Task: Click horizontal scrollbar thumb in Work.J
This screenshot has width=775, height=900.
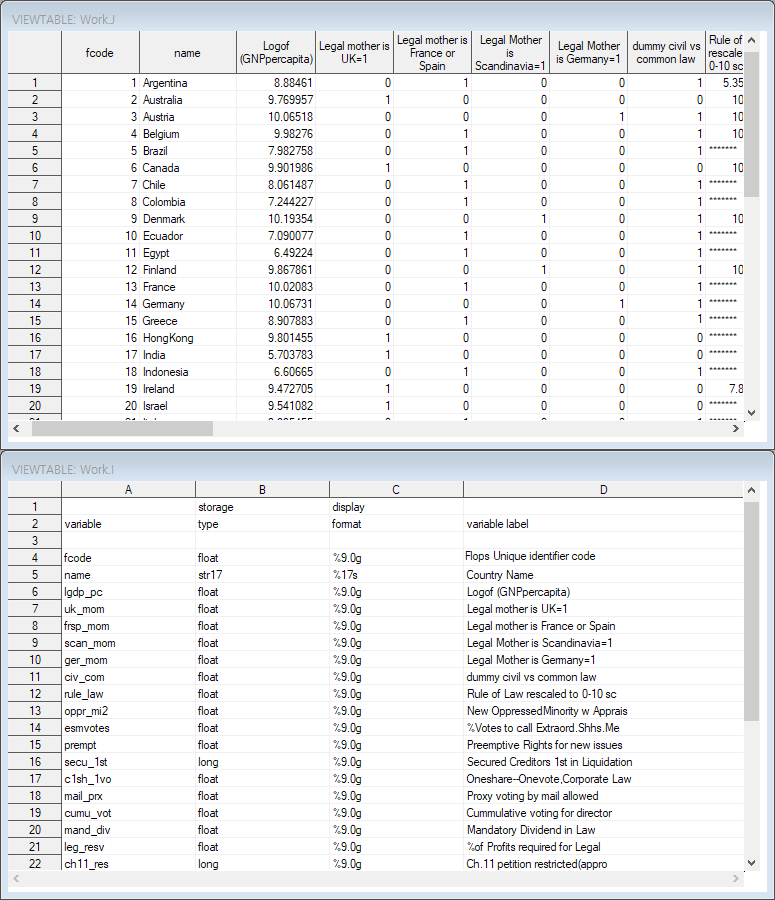Action: [122, 429]
